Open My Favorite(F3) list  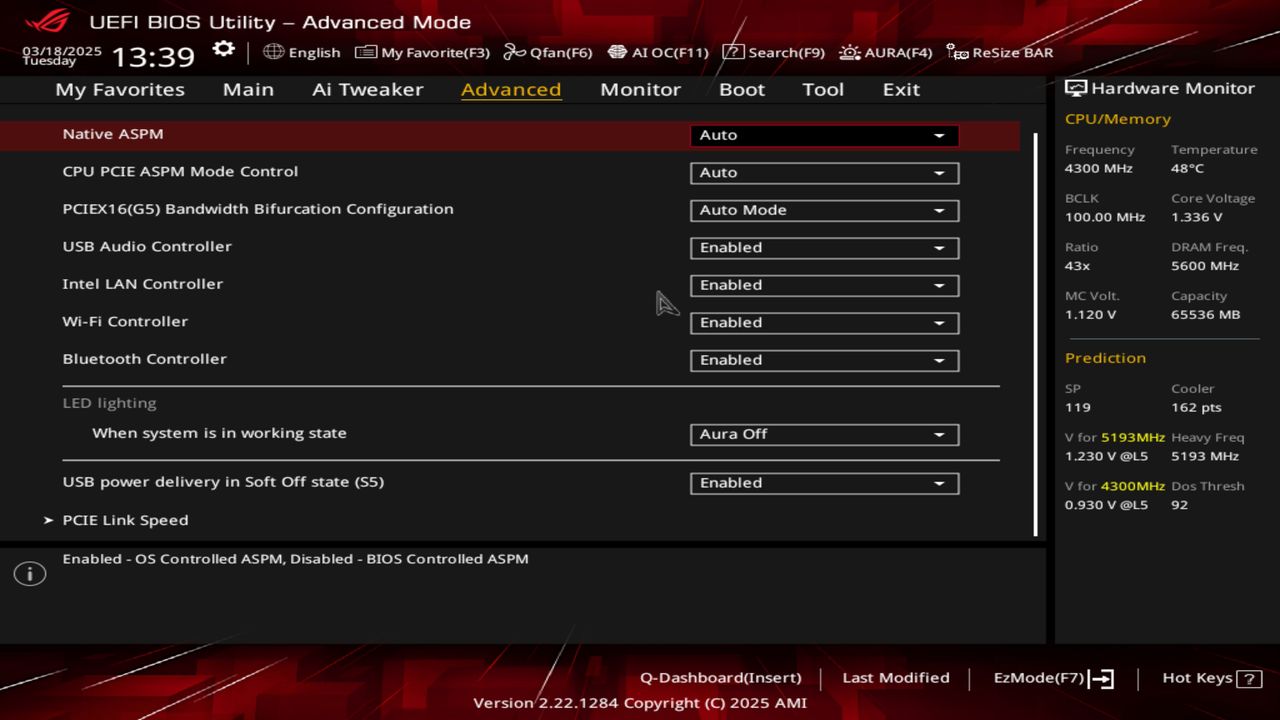[423, 52]
